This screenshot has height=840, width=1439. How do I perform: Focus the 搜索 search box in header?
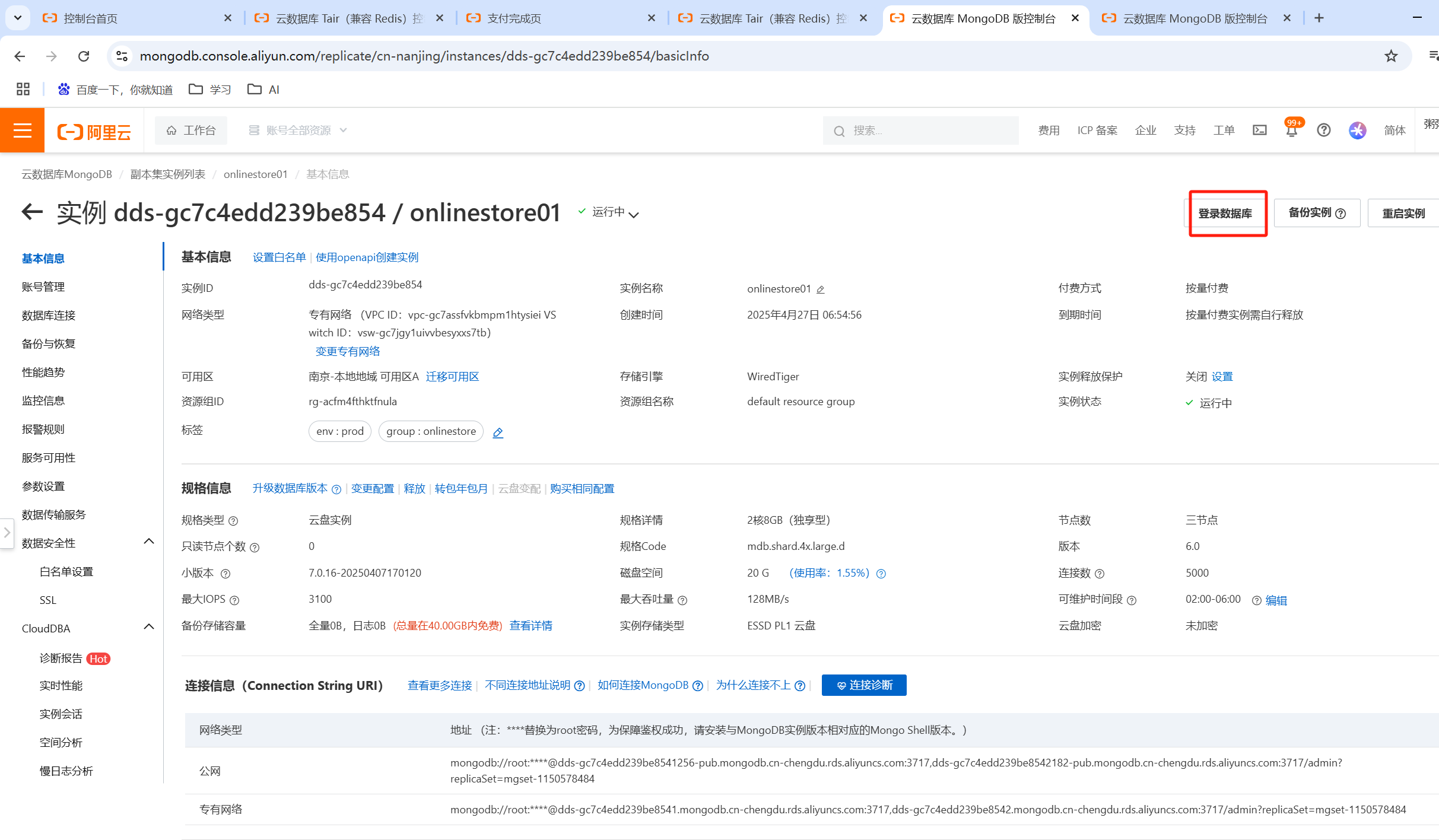coord(921,131)
